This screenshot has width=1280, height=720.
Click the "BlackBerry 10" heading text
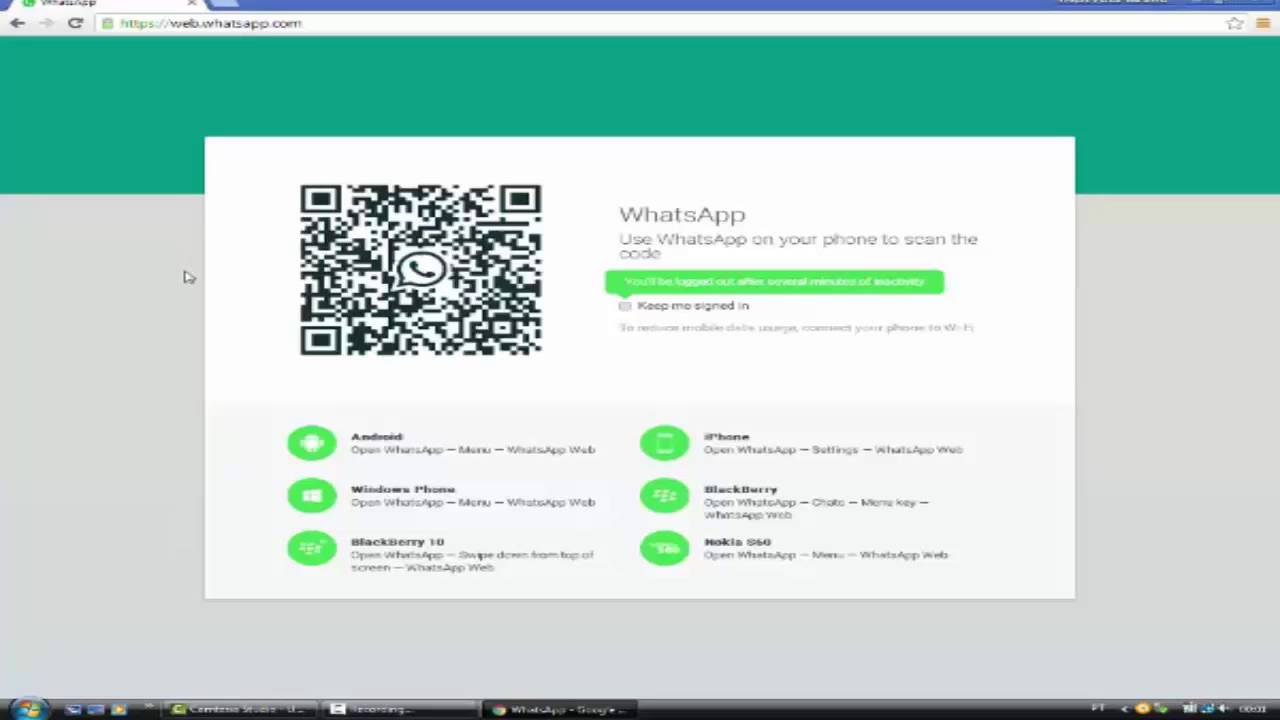point(397,542)
